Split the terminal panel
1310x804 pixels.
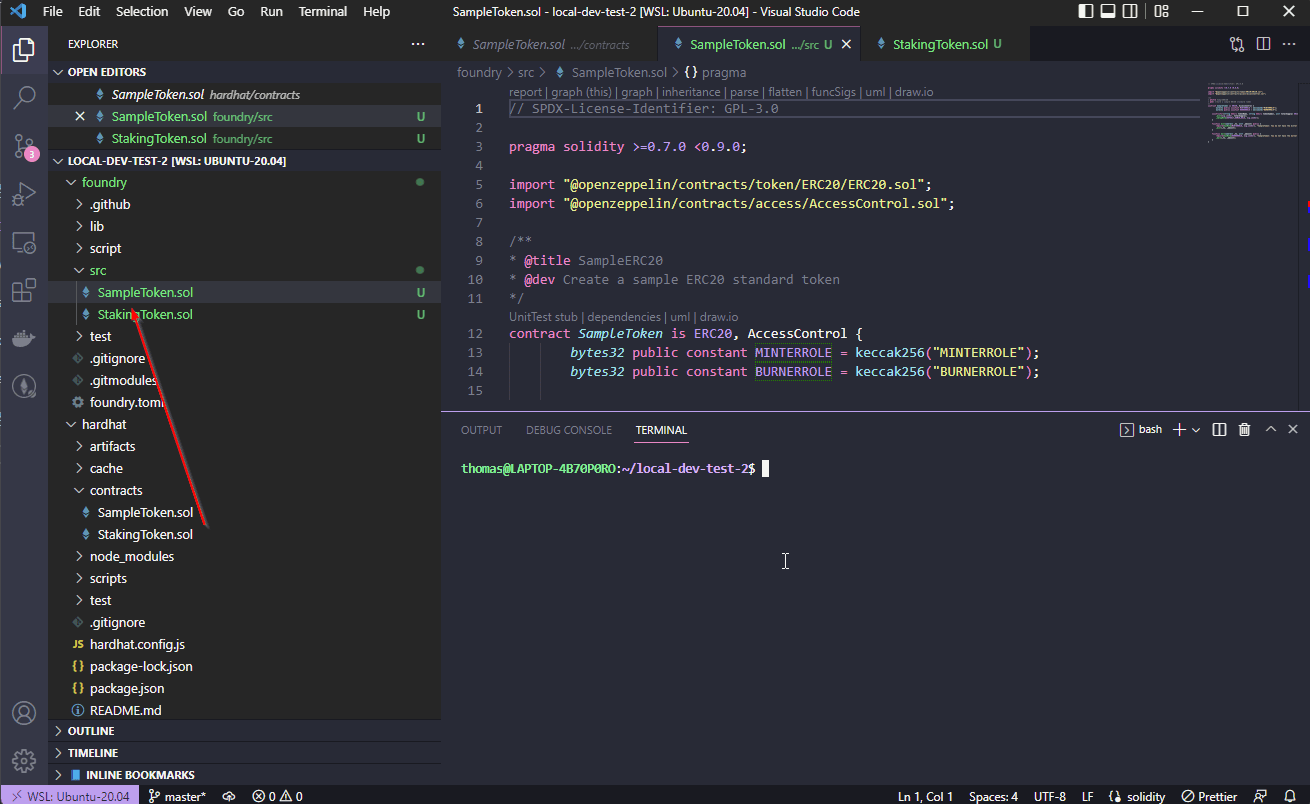pos(1219,429)
